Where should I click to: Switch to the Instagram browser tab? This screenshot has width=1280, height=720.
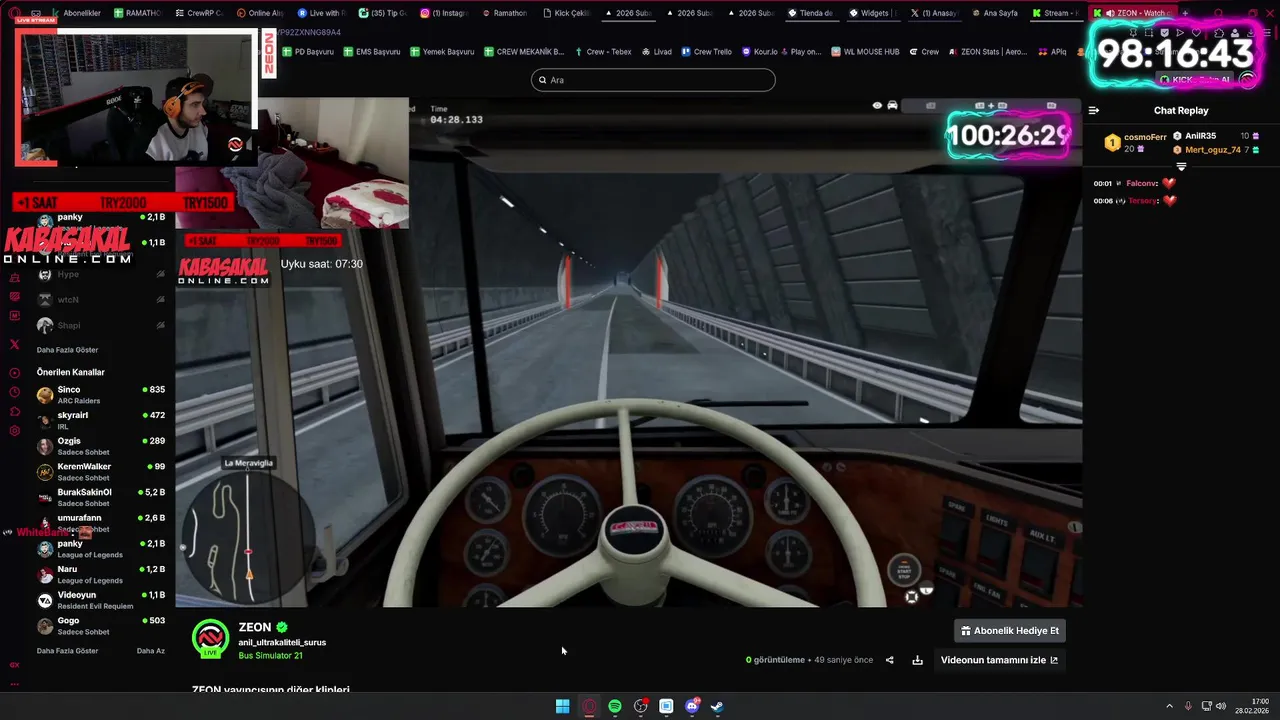tap(444, 13)
